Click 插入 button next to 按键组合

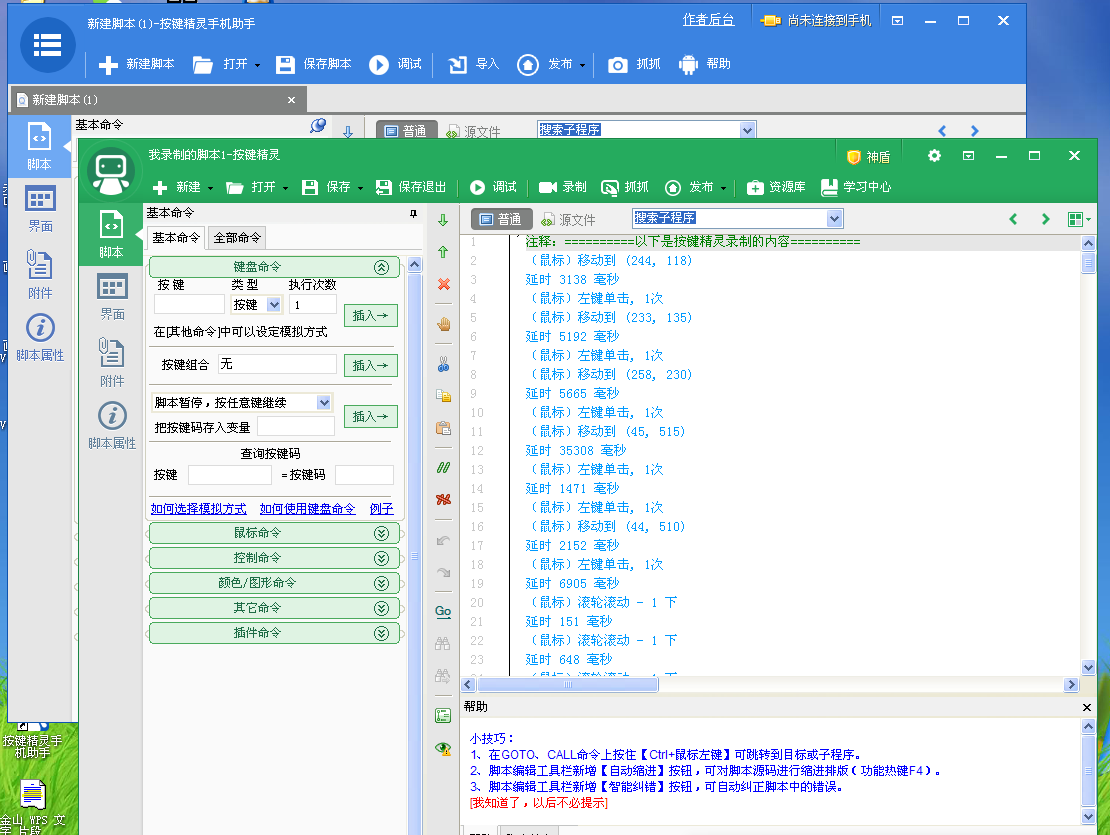[371, 365]
